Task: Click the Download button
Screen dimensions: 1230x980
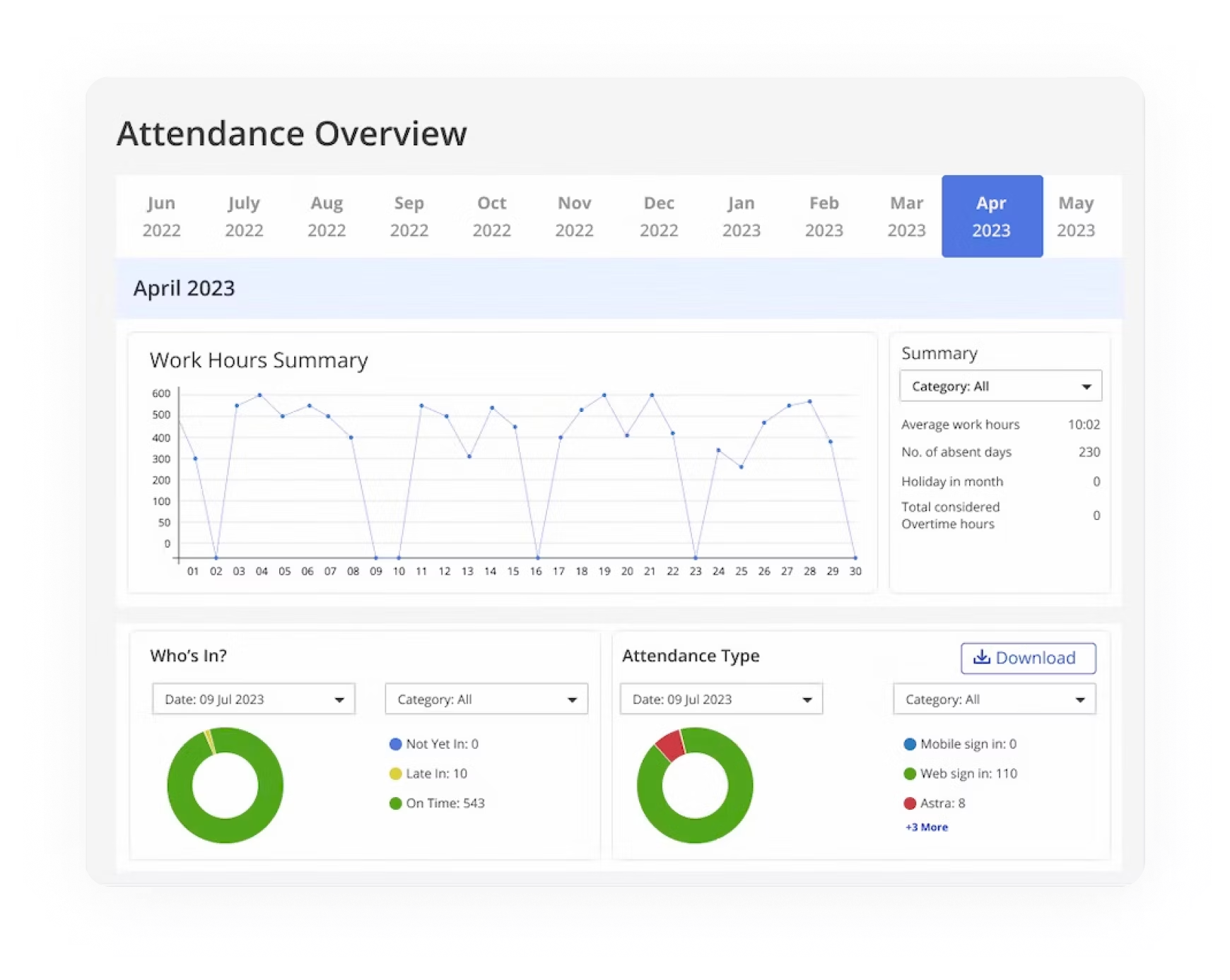Action: 1028,658
